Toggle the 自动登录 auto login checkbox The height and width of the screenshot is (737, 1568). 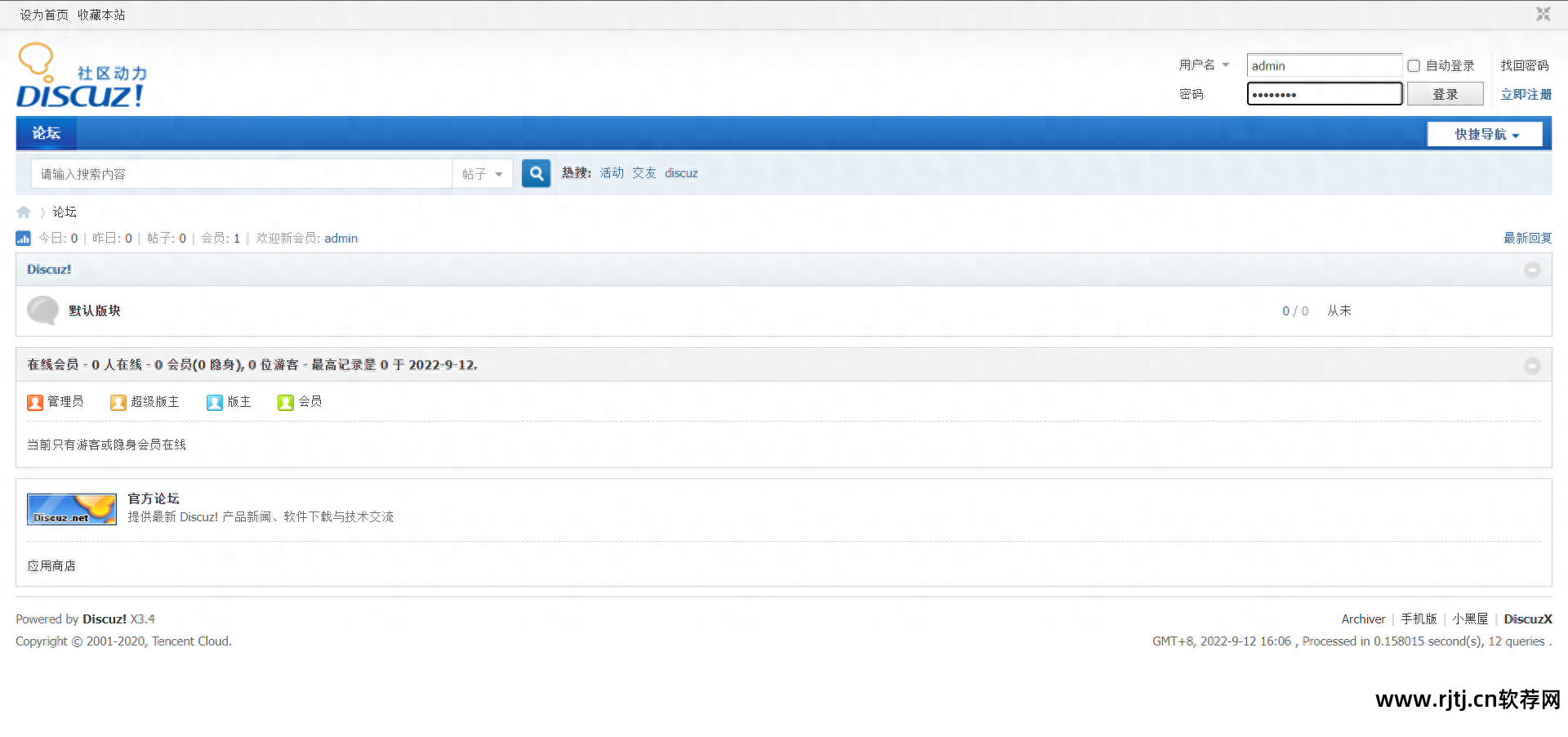1414,65
